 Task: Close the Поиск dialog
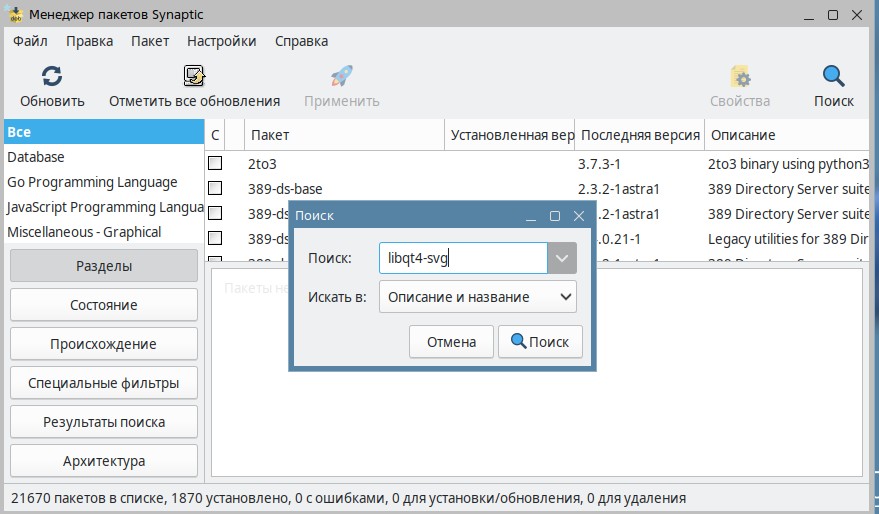tap(579, 216)
